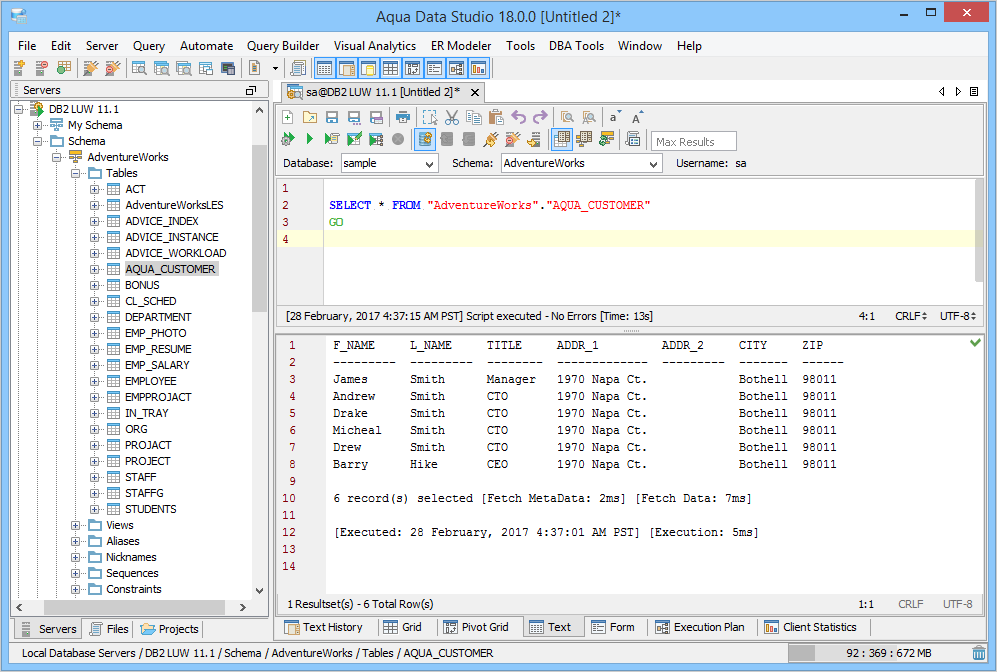Click the Undo arrow icon
The image size is (997, 672).
coord(518,117)
